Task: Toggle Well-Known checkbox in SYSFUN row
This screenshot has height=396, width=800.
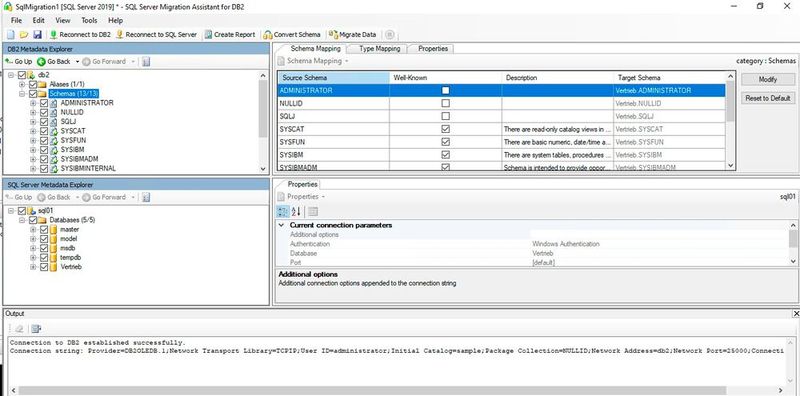Action: (x=445, y=142)
